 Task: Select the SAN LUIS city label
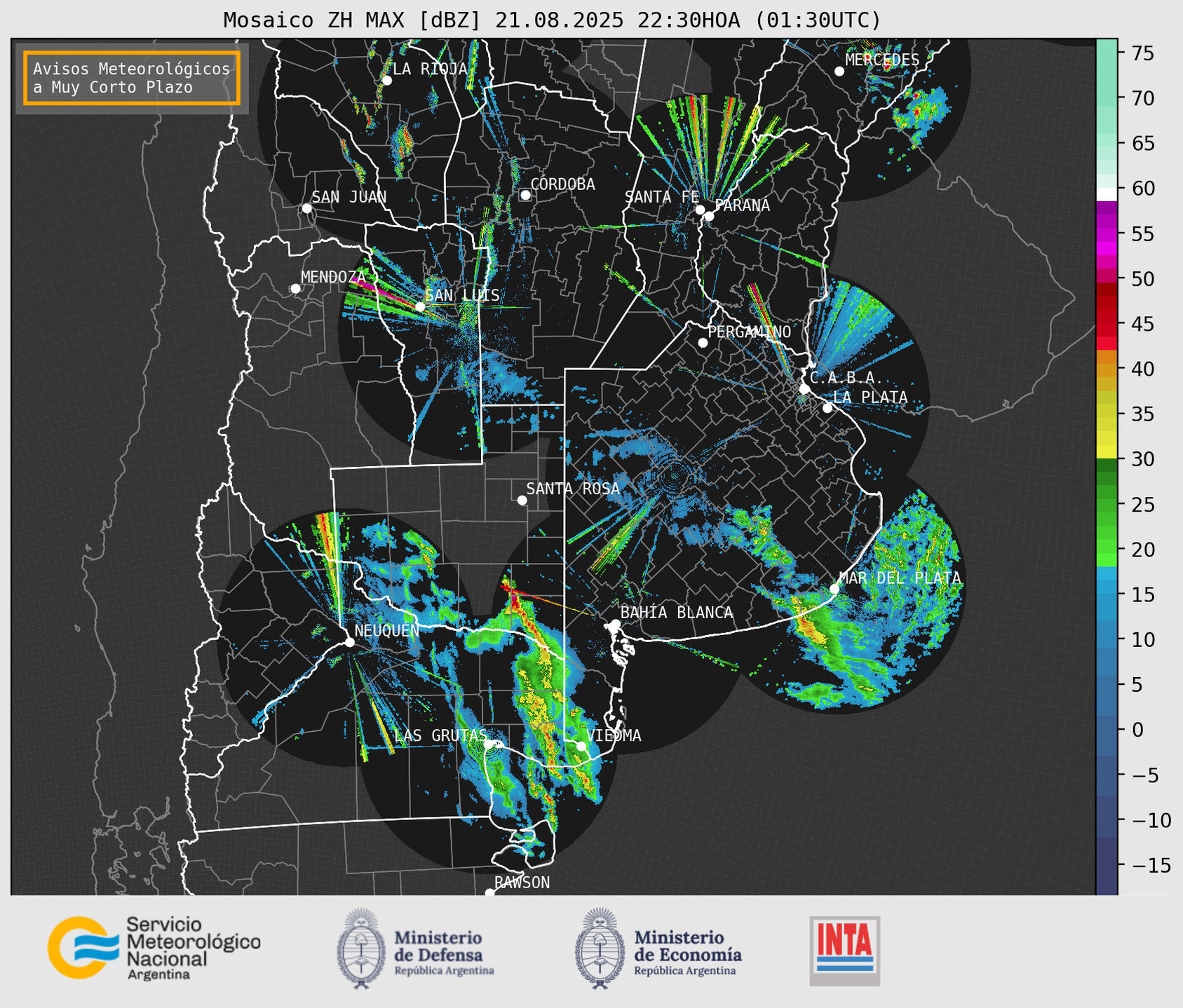463,295
